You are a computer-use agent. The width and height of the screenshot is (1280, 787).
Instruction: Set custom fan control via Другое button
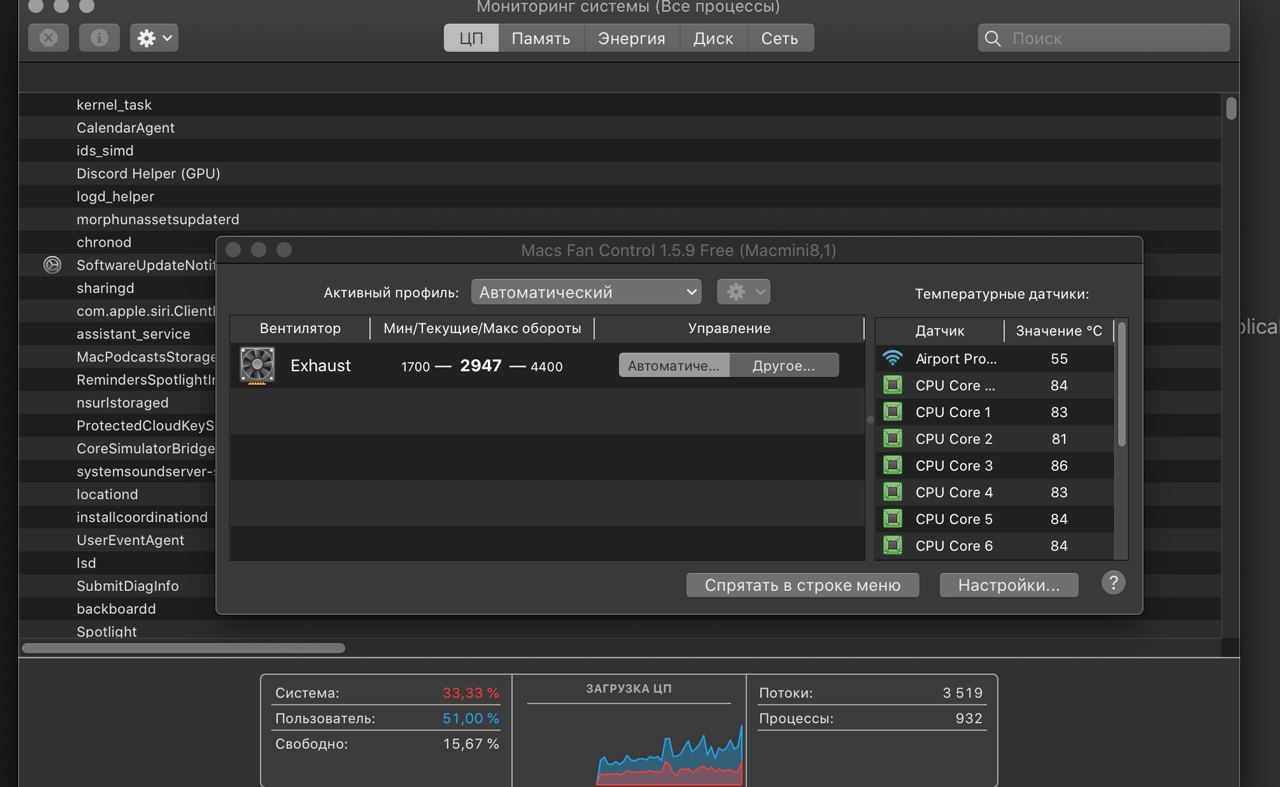783,365
